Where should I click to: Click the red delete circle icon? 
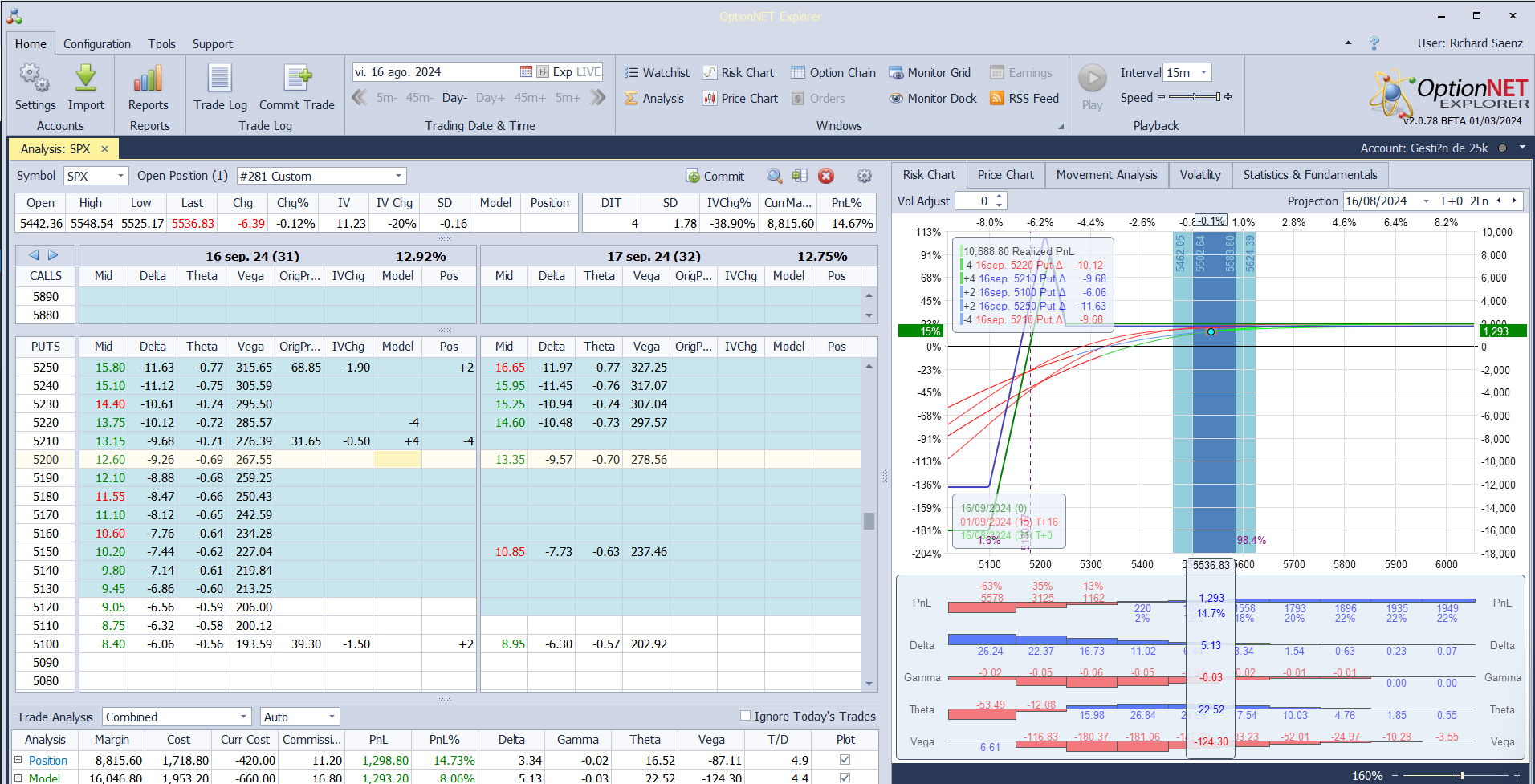[826, 176]
